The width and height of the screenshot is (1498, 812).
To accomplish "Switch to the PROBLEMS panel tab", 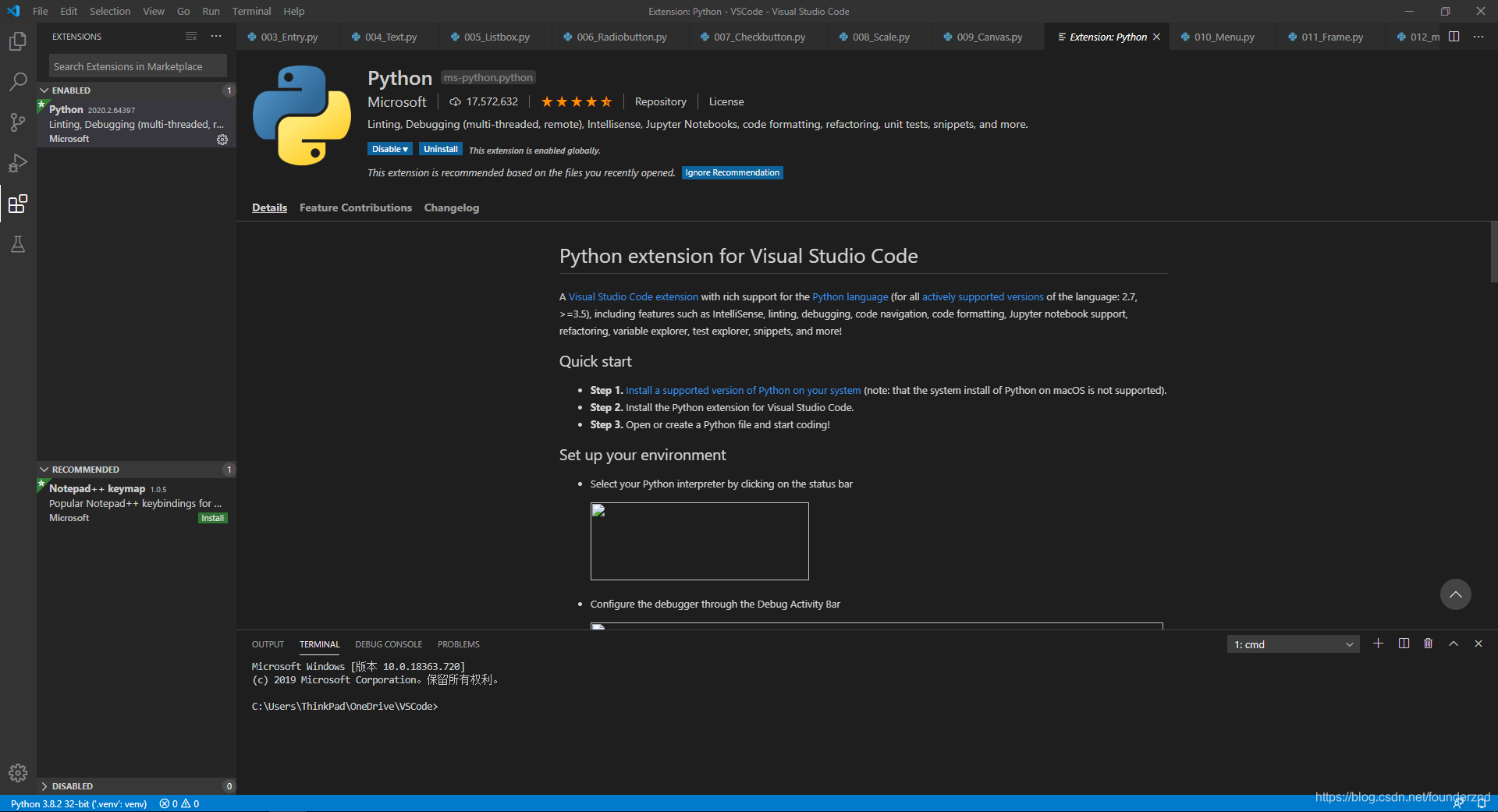I will (459, 644).
